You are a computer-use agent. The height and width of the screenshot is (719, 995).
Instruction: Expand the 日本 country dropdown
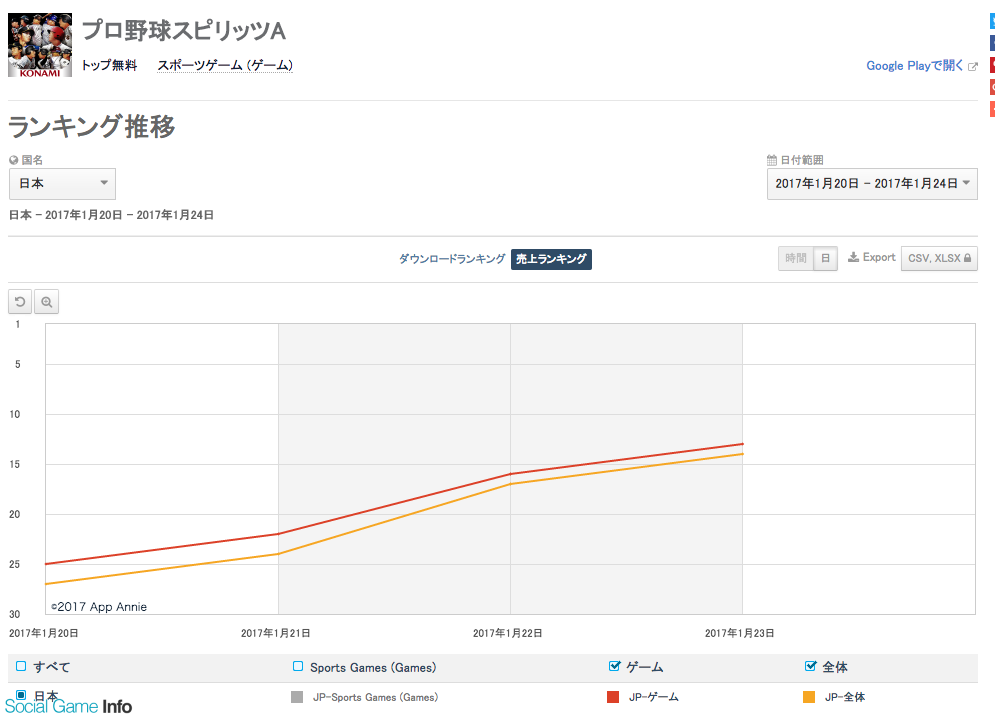pyautogui.click(x=62, y=183)
